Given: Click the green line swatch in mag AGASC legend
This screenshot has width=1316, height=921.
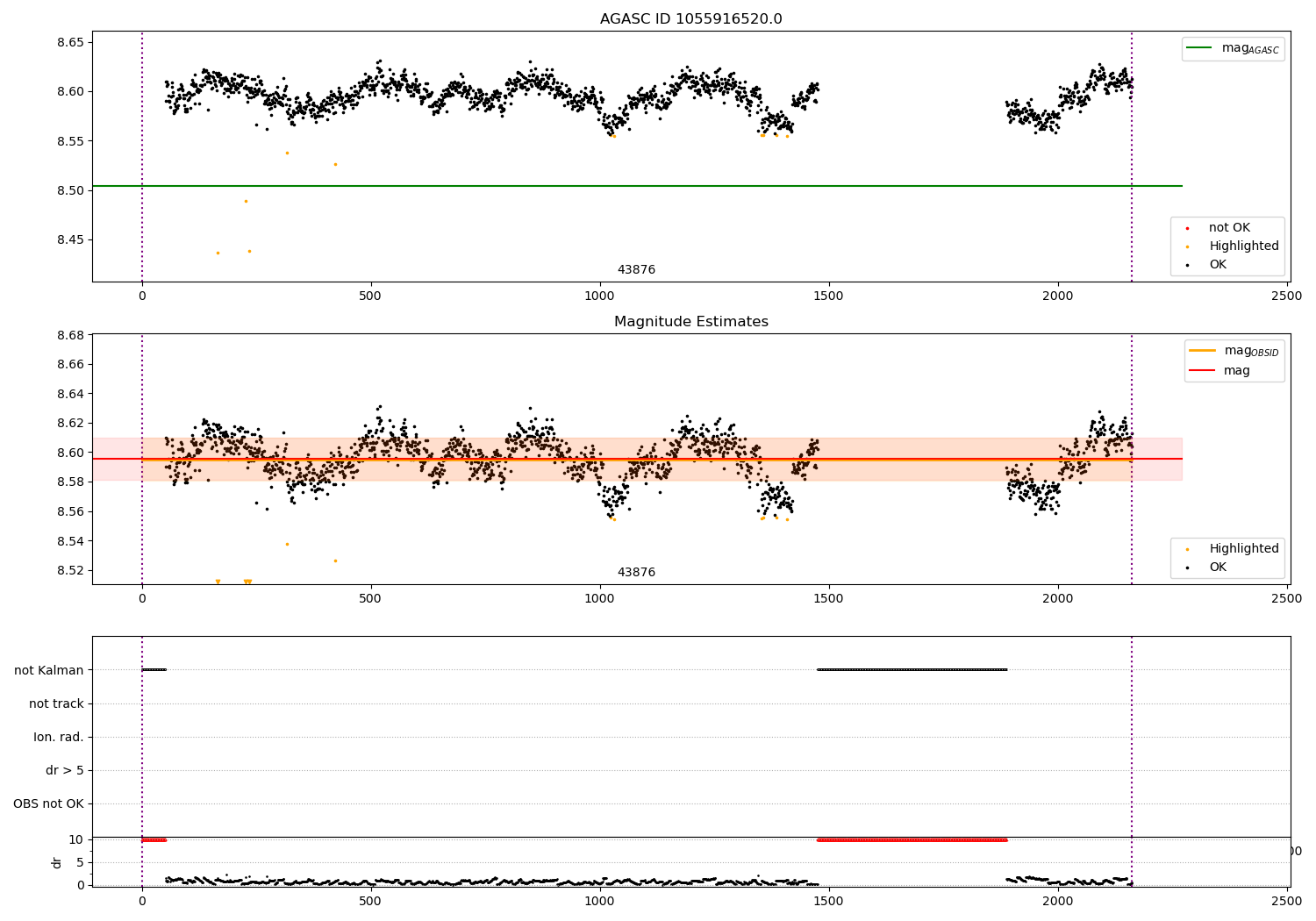Looking at the screenshot, I should pyautogui.click(x=1199, y=48).
